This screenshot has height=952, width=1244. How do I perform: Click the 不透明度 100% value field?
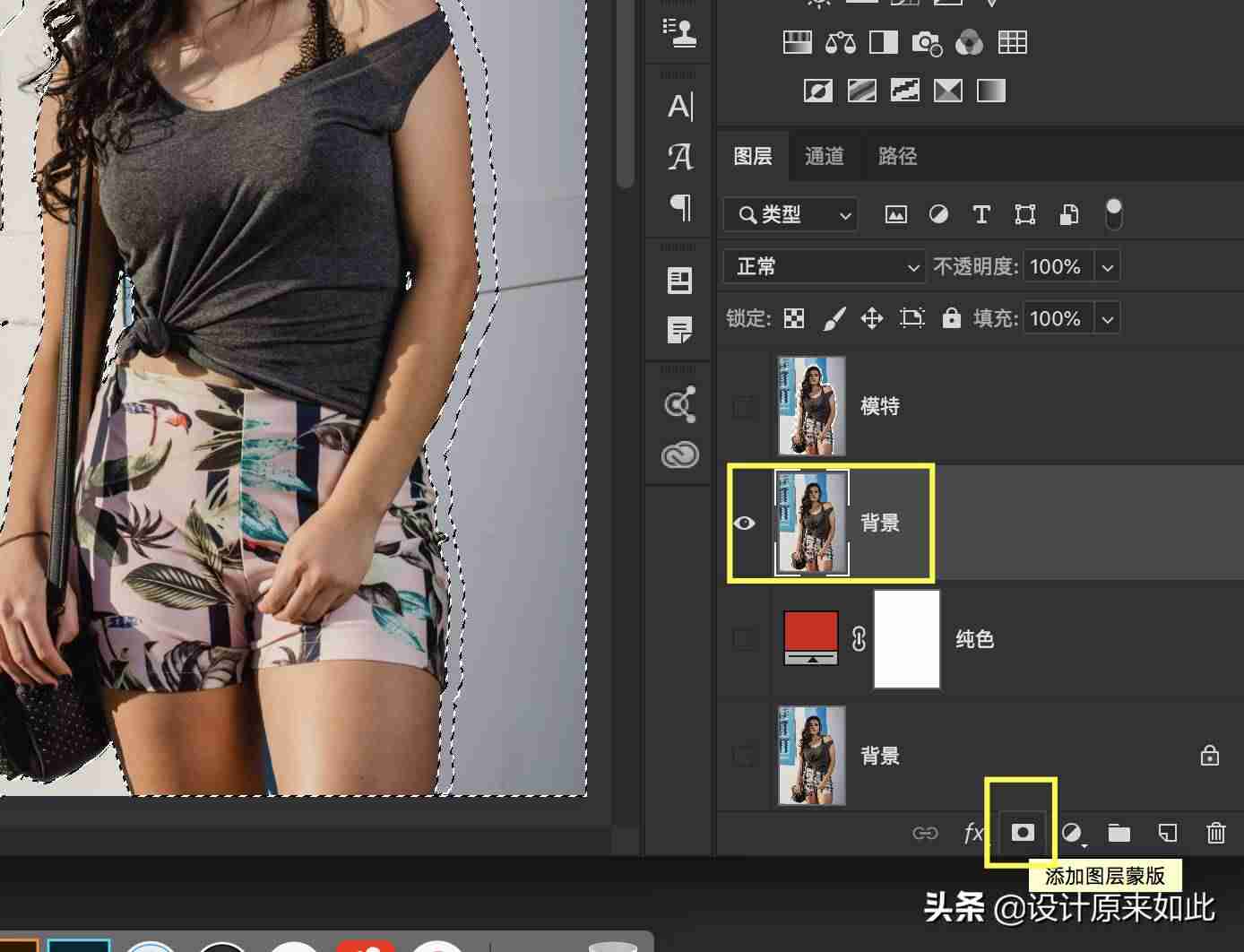point(1058,267)
